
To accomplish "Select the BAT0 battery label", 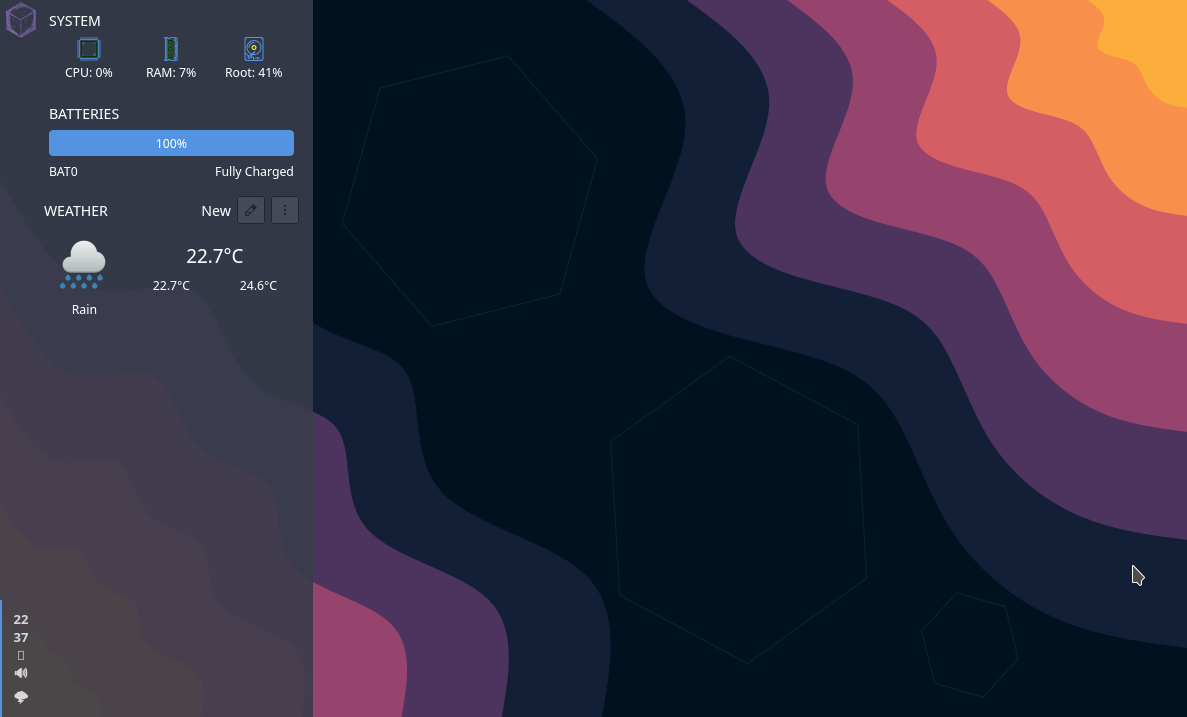I will tap(63, 171).
